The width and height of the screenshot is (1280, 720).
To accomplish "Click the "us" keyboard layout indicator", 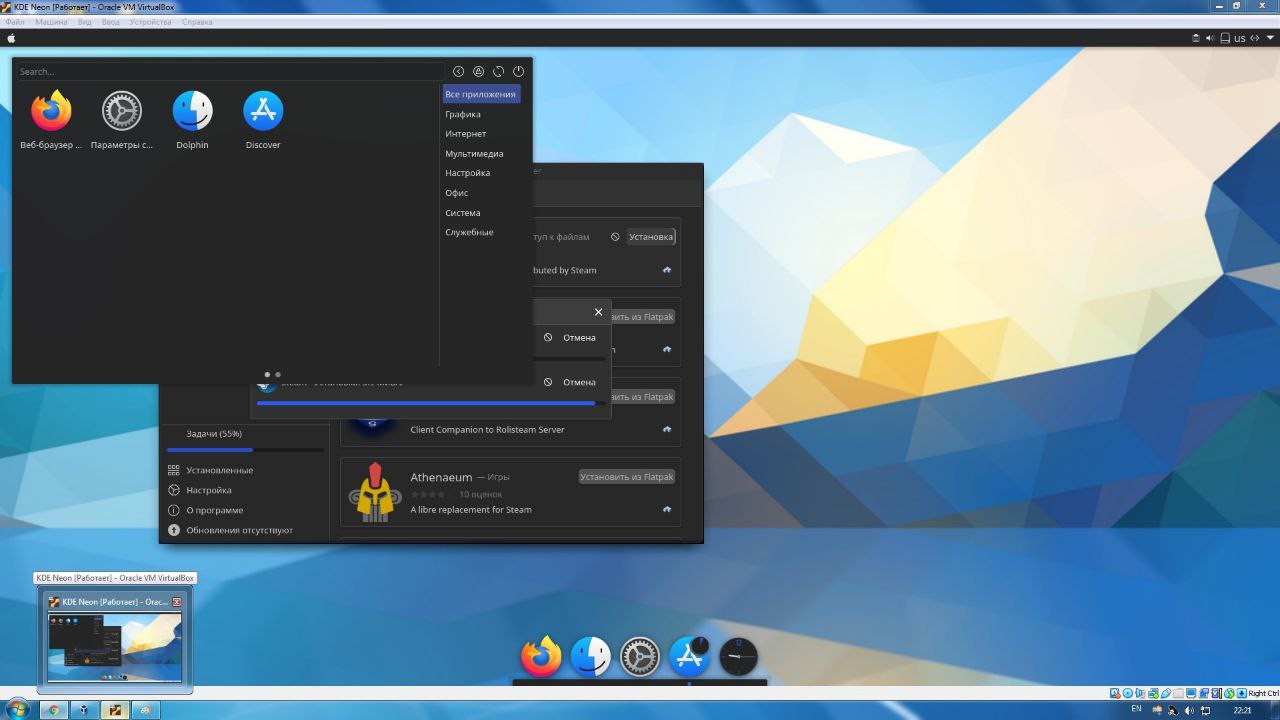I will [x=1240, y=38].
